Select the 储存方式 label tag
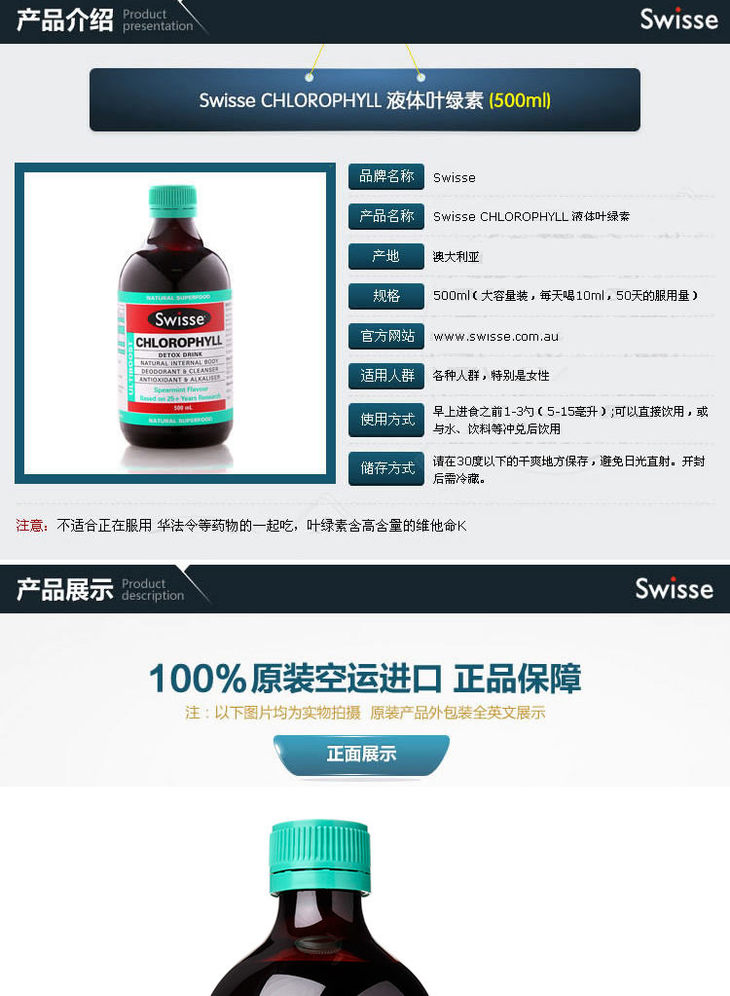The width and height of the screenshot is (730, 996). (x=386, y=469)
